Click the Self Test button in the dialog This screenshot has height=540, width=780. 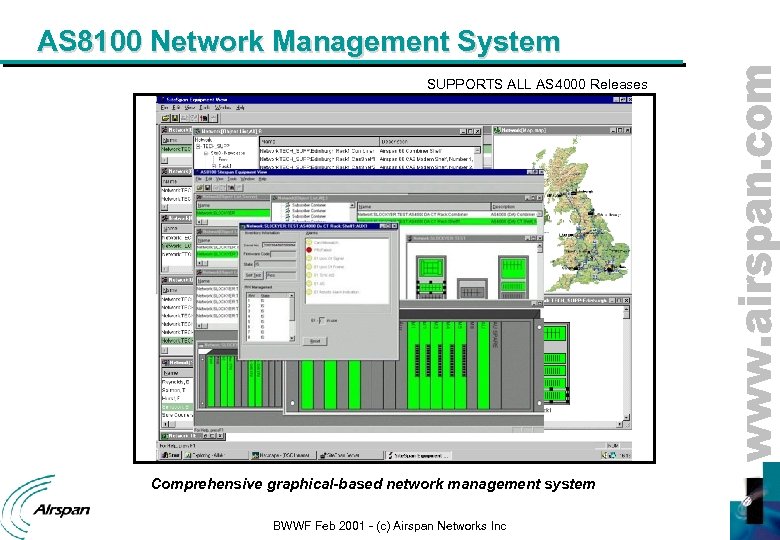(x=253, y=275)
